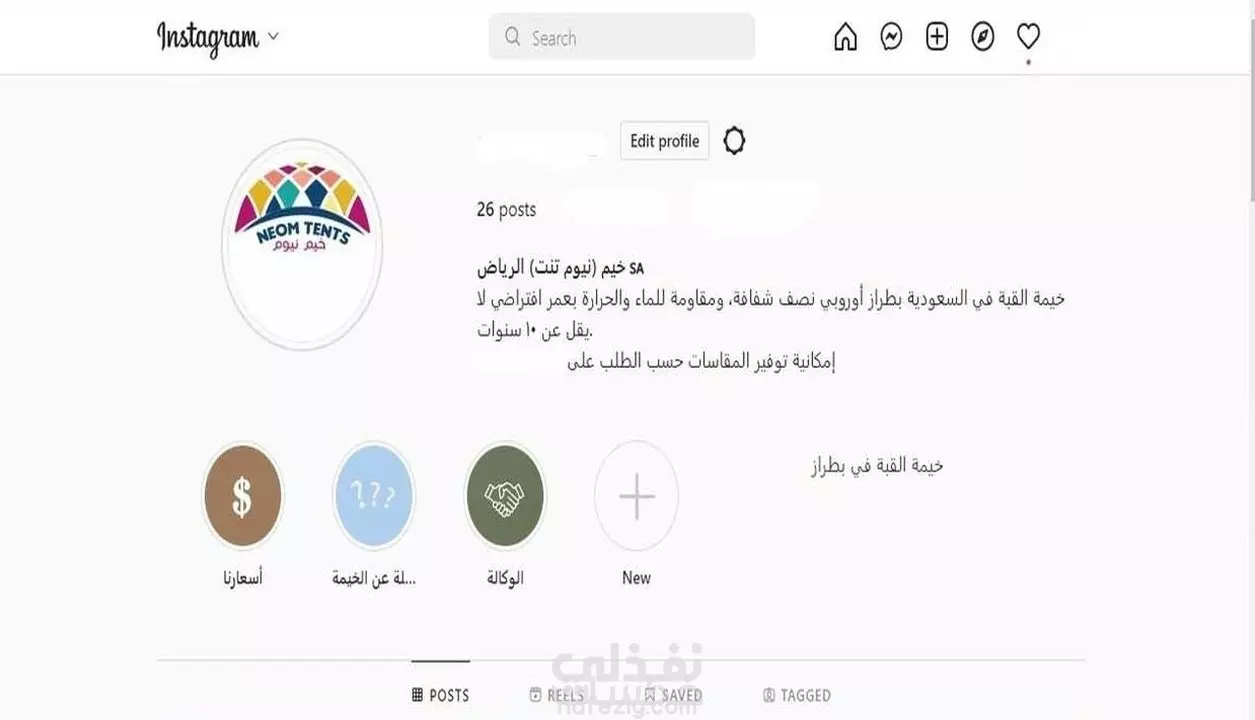Viewport: 1255px width, 720px height.
Task: Open the Explore compass icon
Action: click(983, 37)
